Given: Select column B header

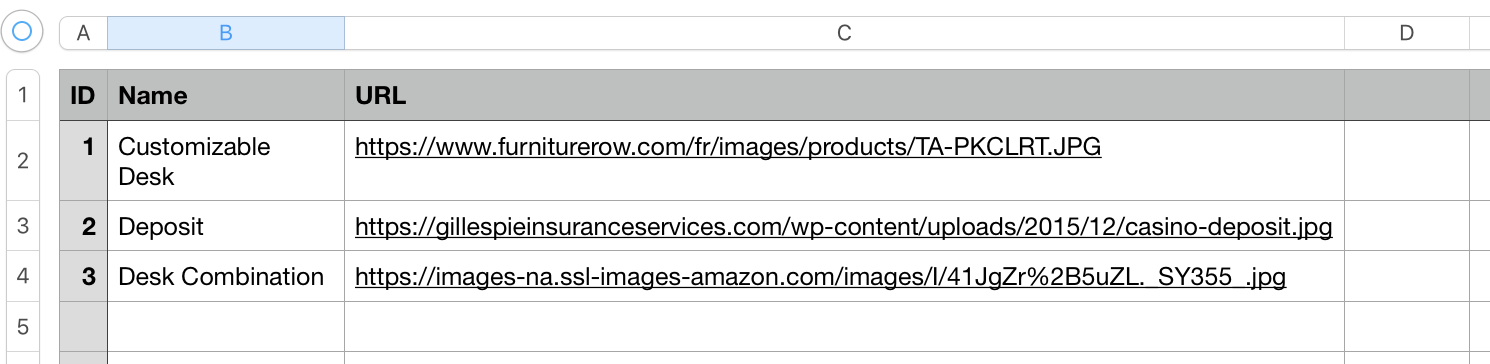Looking at the screenshot, I should (x=226, y=33).
